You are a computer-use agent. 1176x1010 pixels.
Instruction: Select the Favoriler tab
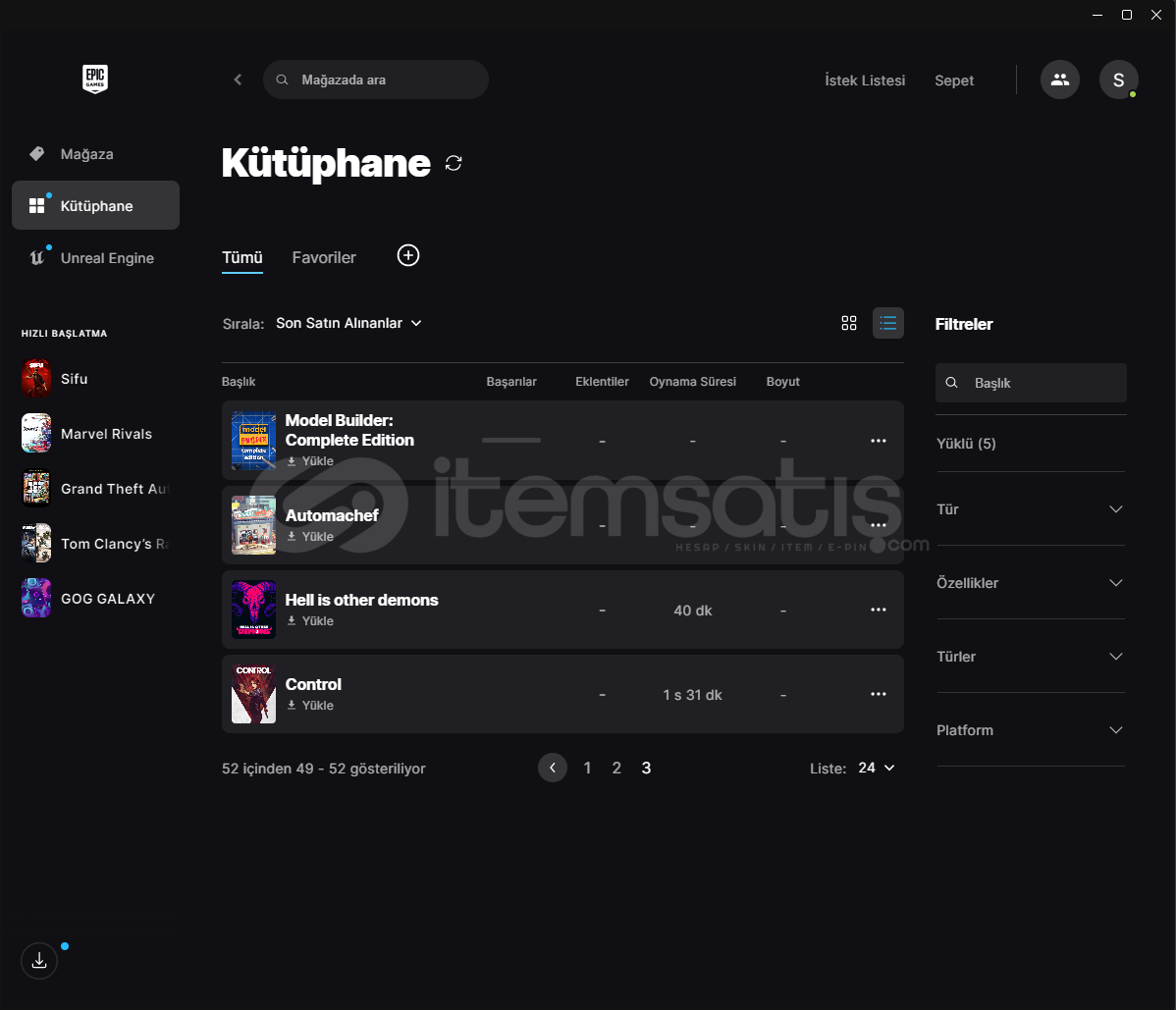[x=324, y=258]
